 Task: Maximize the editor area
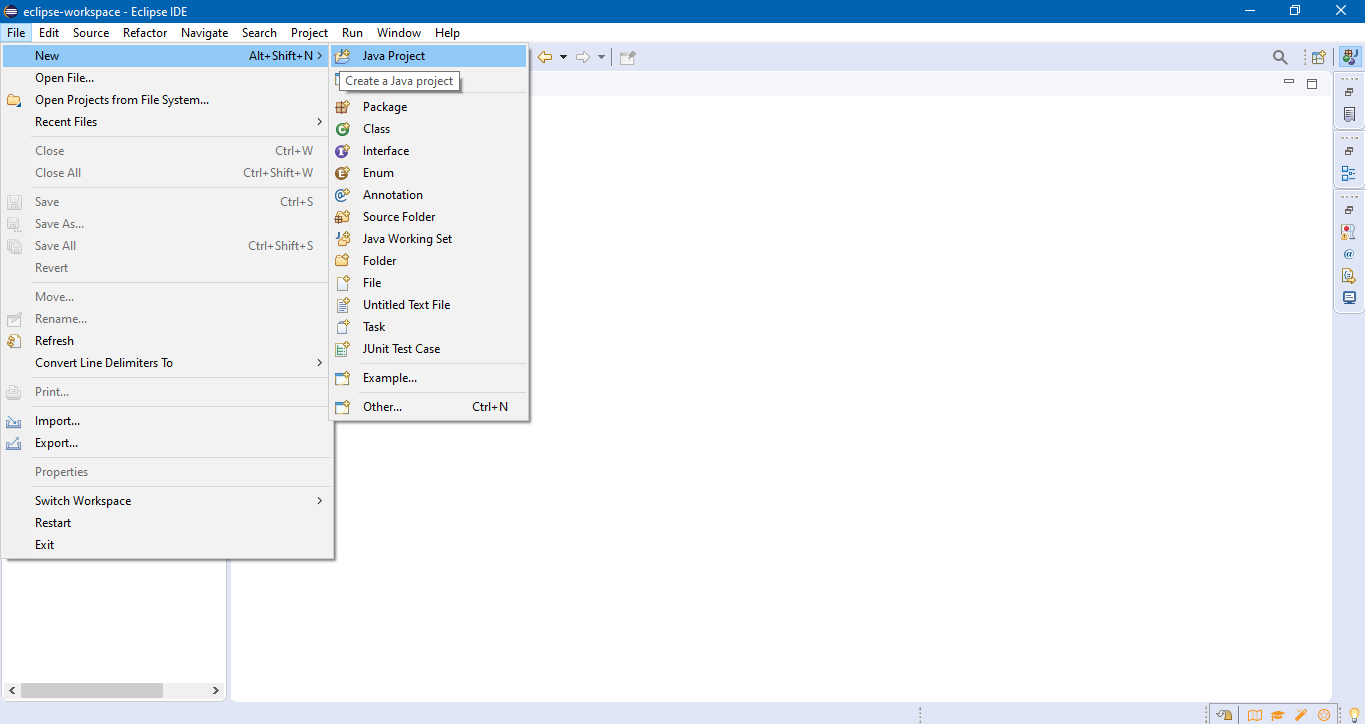[1312, 84]
